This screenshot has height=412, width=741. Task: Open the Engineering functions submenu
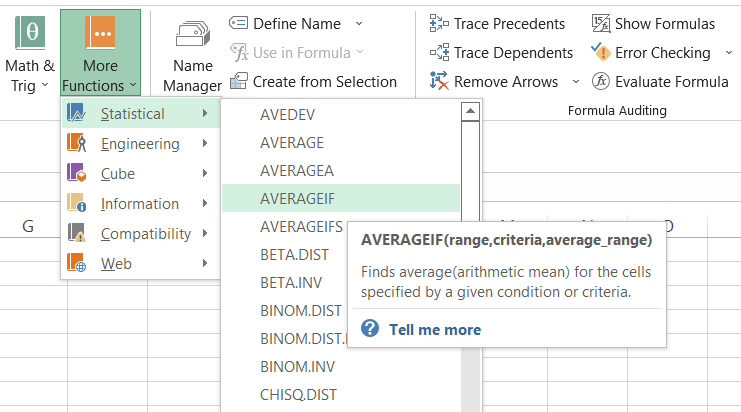click(140, 144)
